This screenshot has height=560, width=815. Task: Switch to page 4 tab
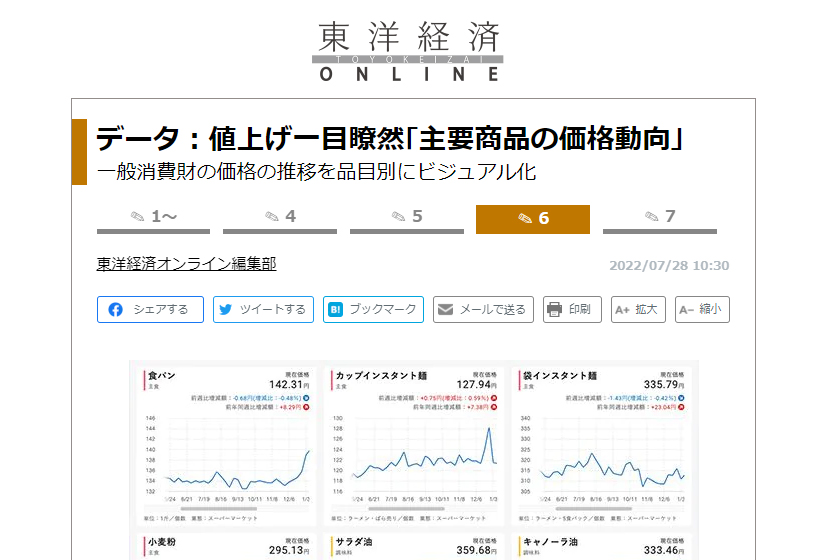click(280, 218)
